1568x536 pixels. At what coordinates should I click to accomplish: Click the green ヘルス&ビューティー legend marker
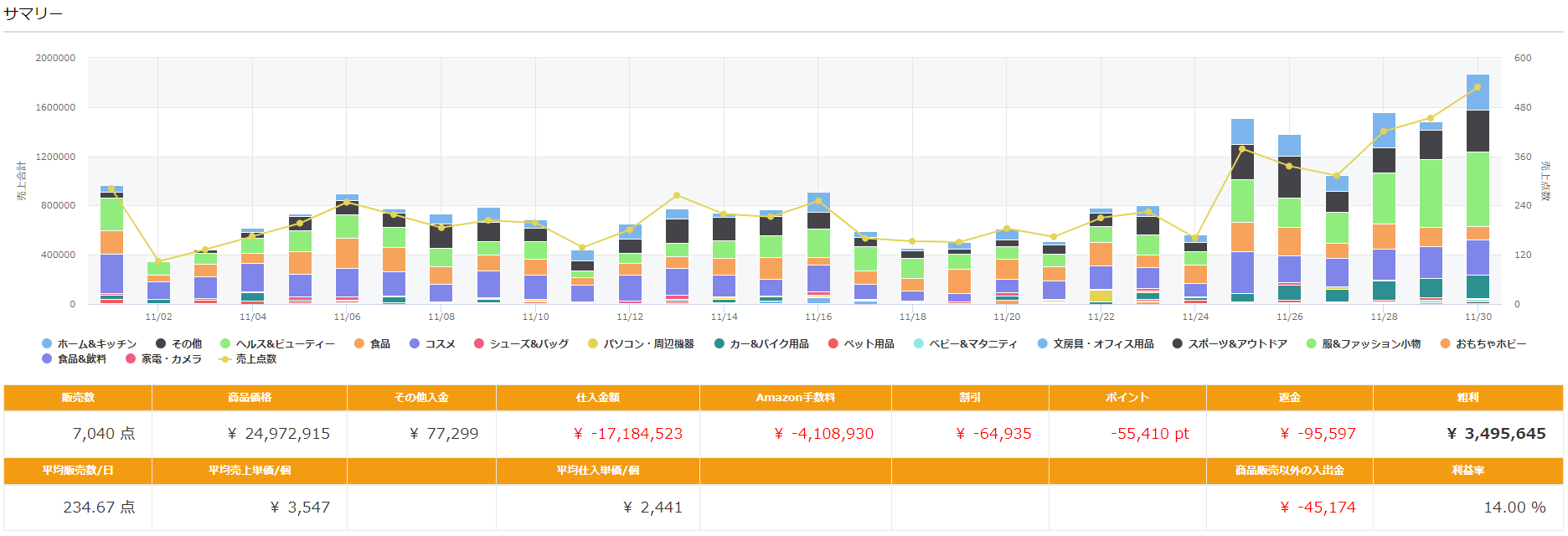tap(225, 344)
